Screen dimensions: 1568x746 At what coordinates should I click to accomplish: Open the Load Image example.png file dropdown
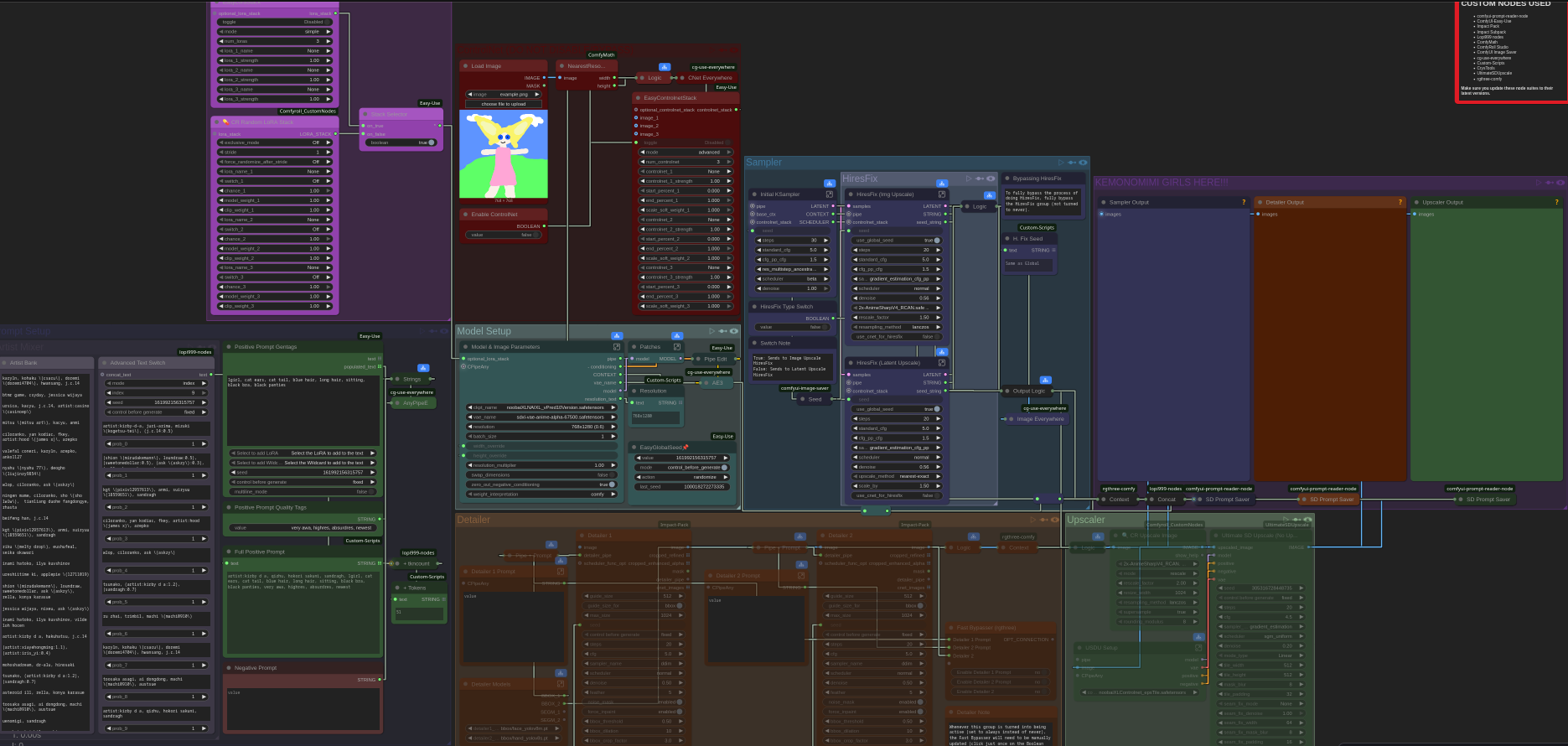click(x=504, y=95)
